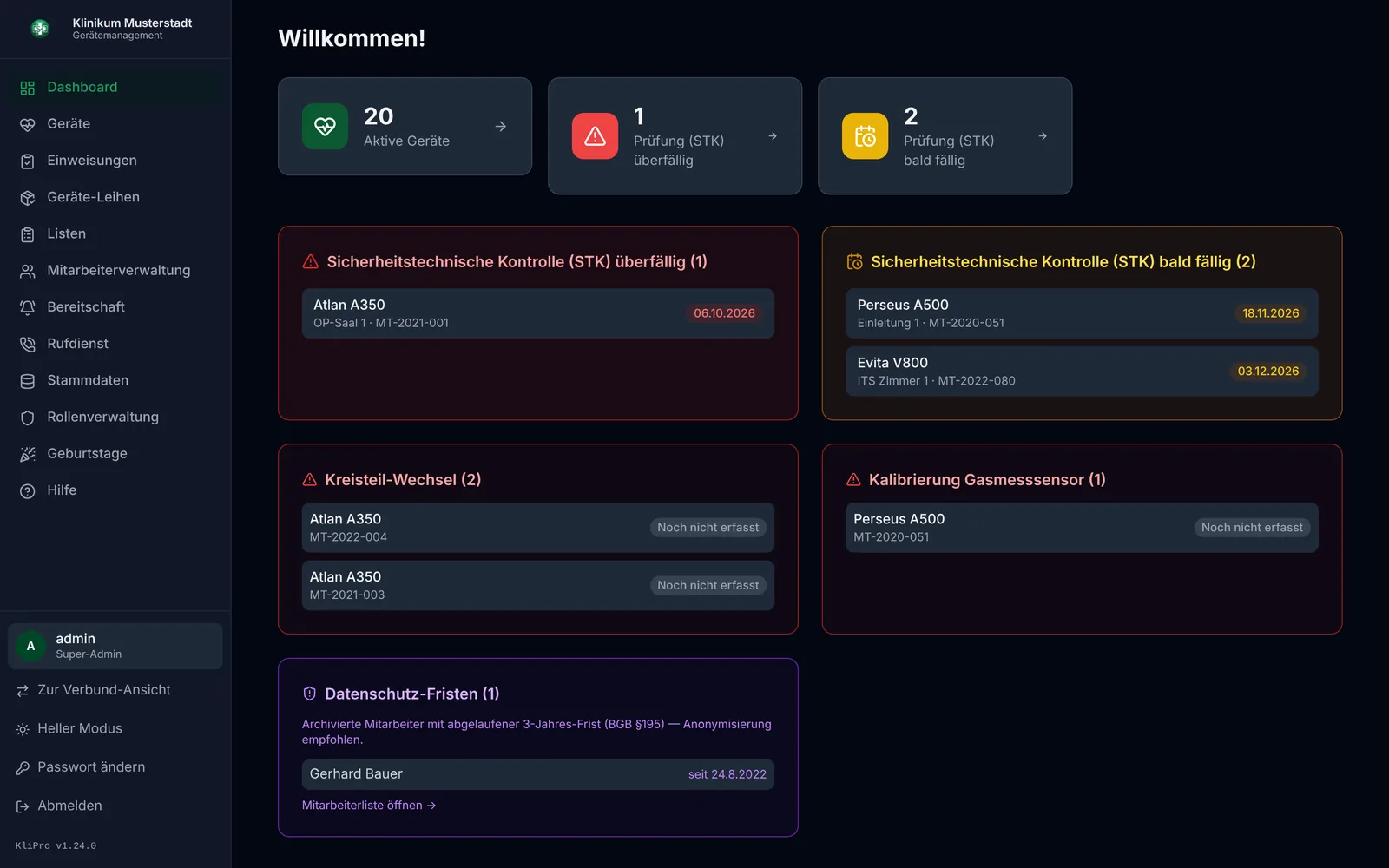Screen dimensions: 1389x868
Task: Click the Rufdienst phone icon
Action: [28, 344]
